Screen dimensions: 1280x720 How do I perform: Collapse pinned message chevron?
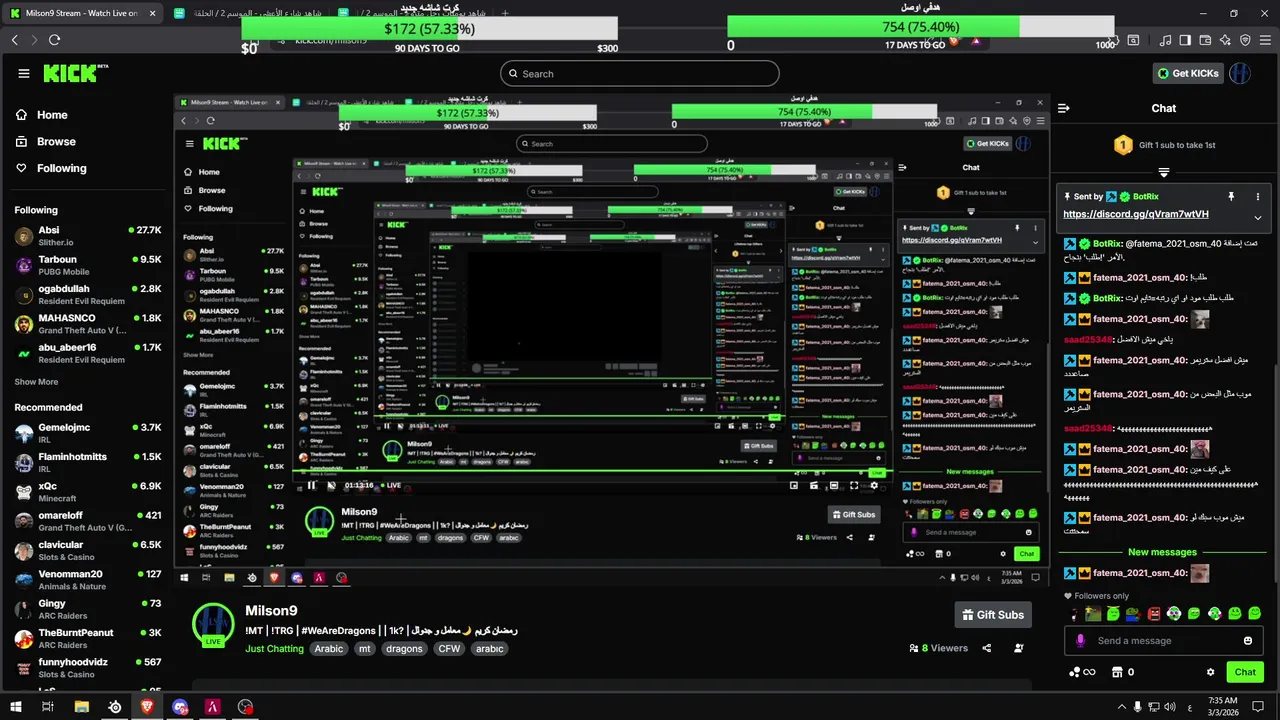(1258, 218)
